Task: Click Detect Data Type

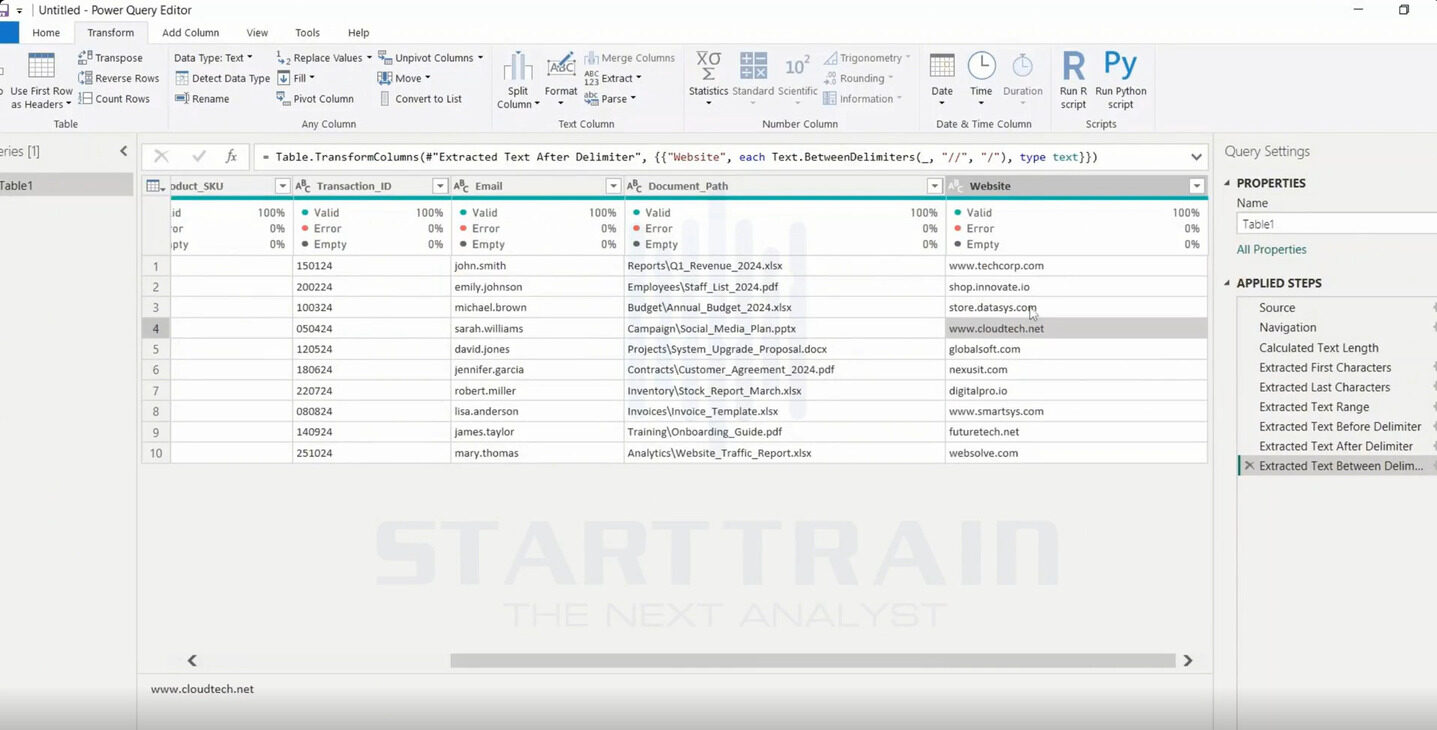Action: tap(222, 78)
